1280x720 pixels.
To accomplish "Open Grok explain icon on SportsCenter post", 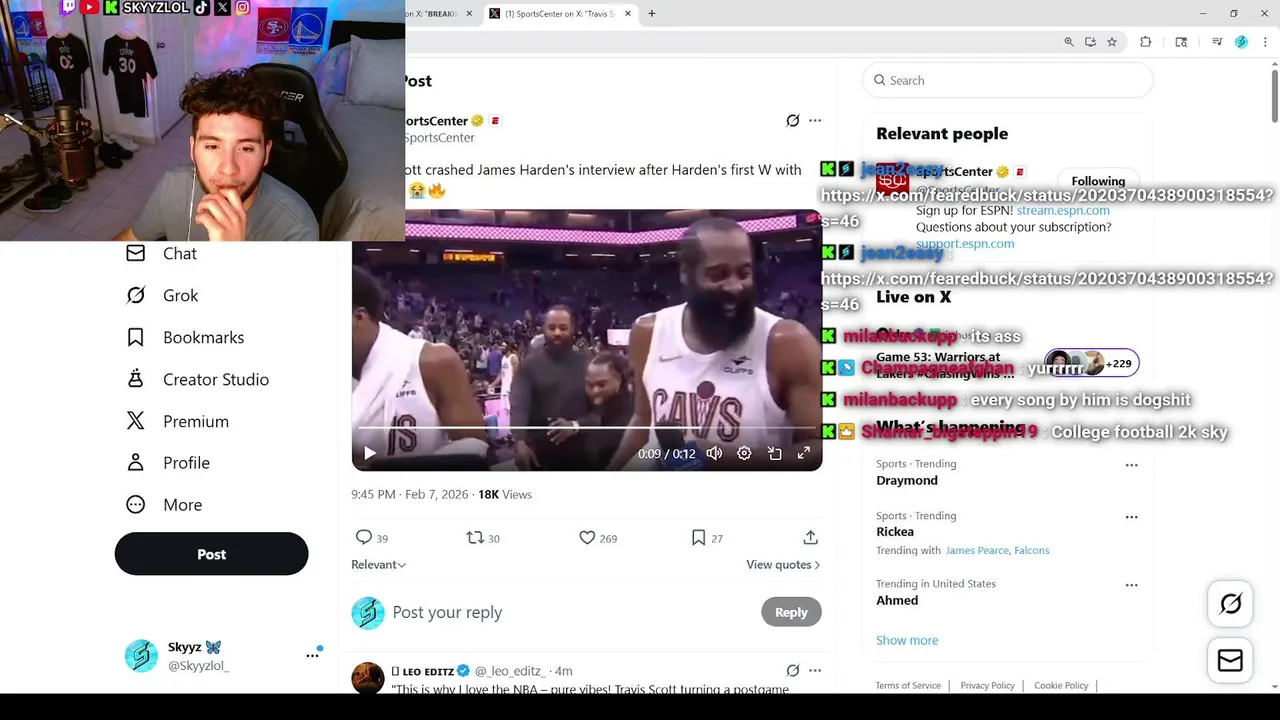I will coord(793,120).
